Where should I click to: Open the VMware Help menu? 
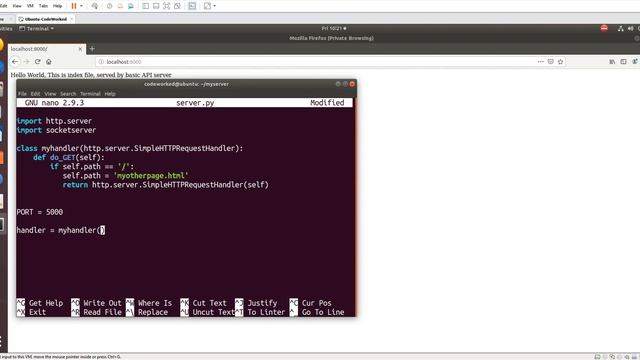click(58, 6)
